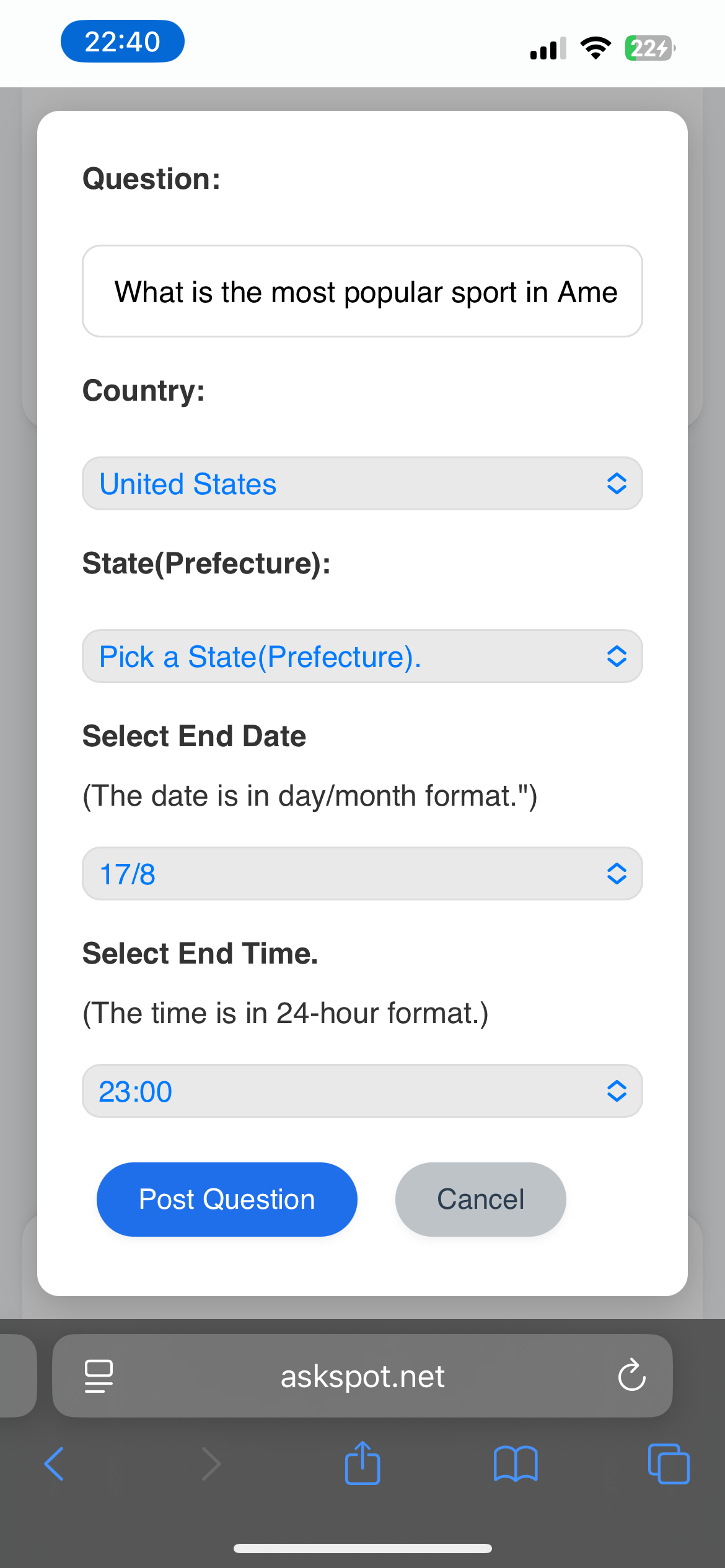The width and height of the screenshot is (725, 1568).
Task: Tap the 22:40 clock pill
Action: tap(123, 41)
